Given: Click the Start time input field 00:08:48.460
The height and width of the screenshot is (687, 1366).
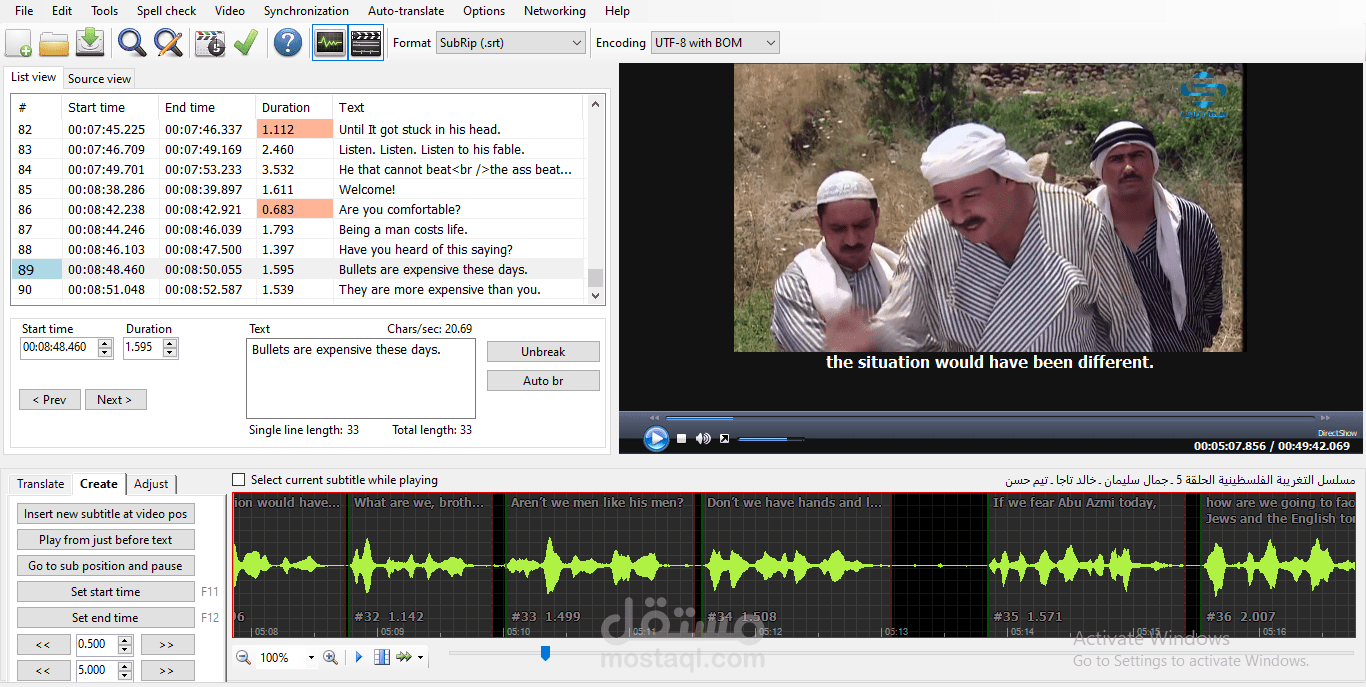Looking at the screenshot, I should click(x=60, y=348).
